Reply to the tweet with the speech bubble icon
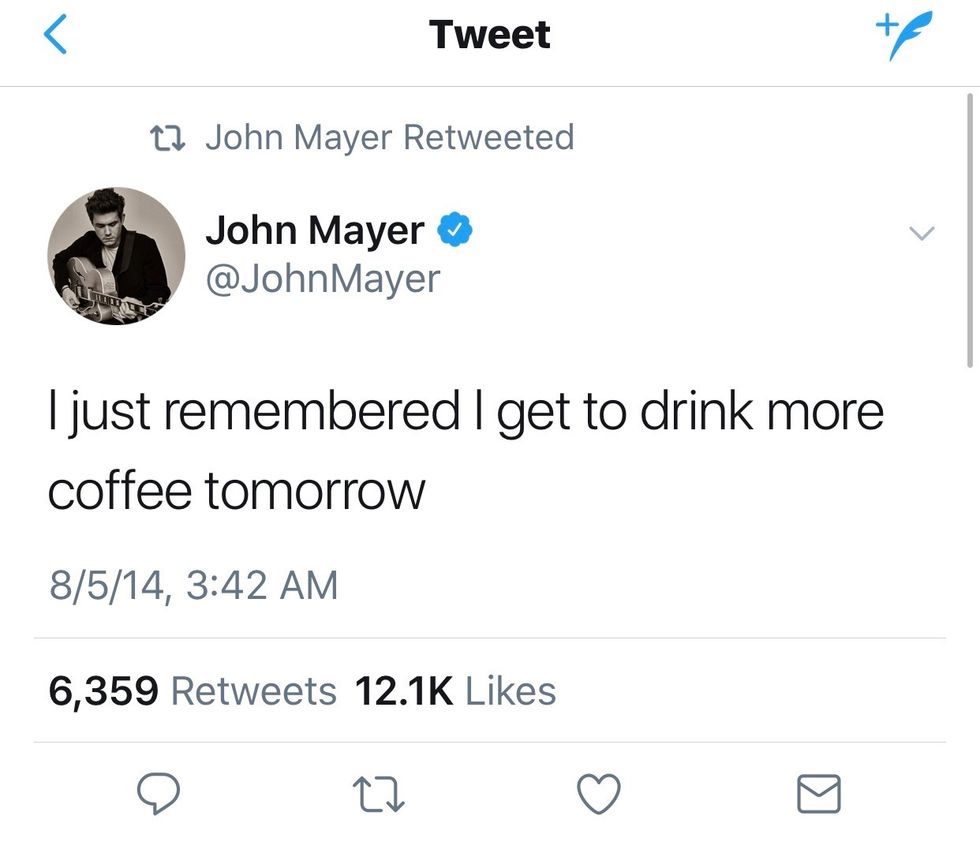The width and height of the screenshot is (980, 846). pos(158,795)
